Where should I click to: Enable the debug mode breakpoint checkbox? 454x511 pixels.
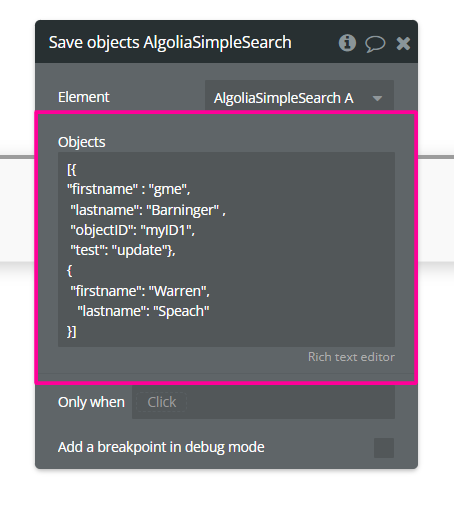click(384, 448)
